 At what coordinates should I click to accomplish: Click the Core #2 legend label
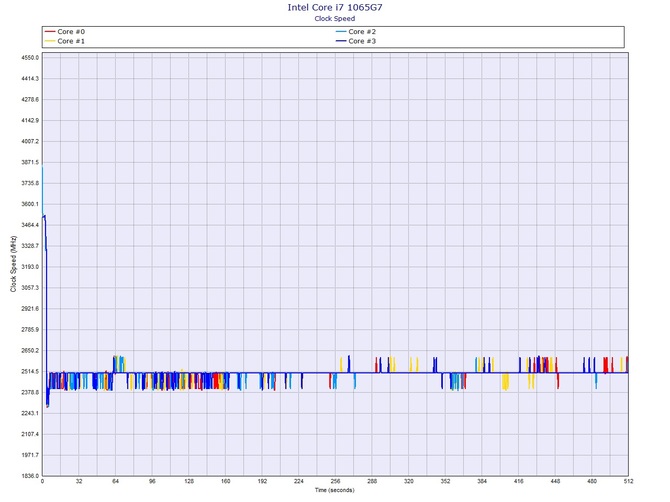click(362, 32)
